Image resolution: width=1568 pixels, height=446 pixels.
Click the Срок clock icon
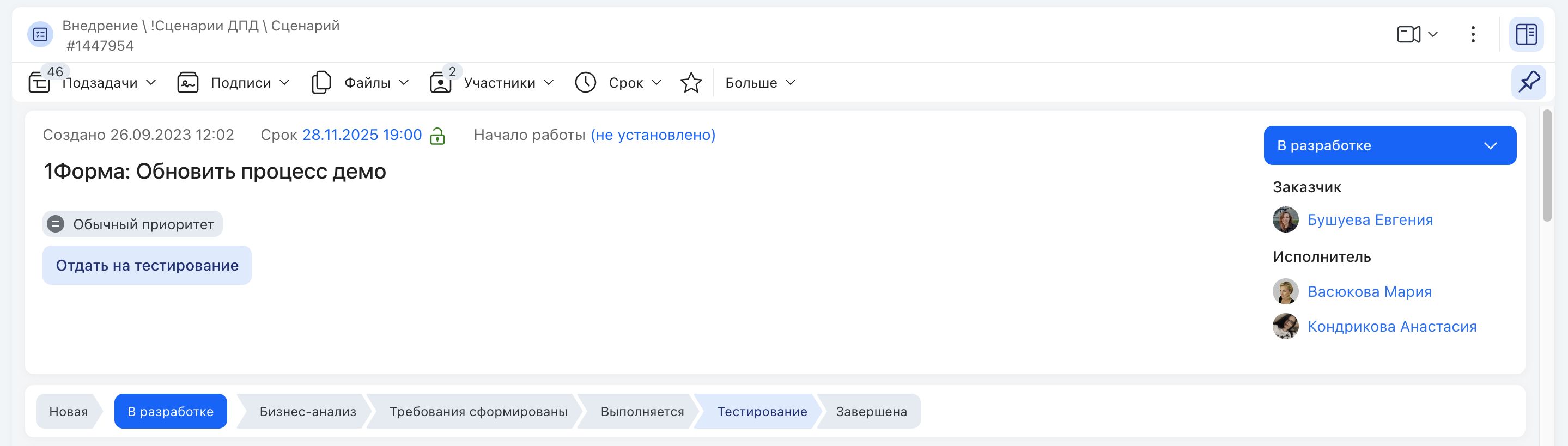[x=586, y=82]
